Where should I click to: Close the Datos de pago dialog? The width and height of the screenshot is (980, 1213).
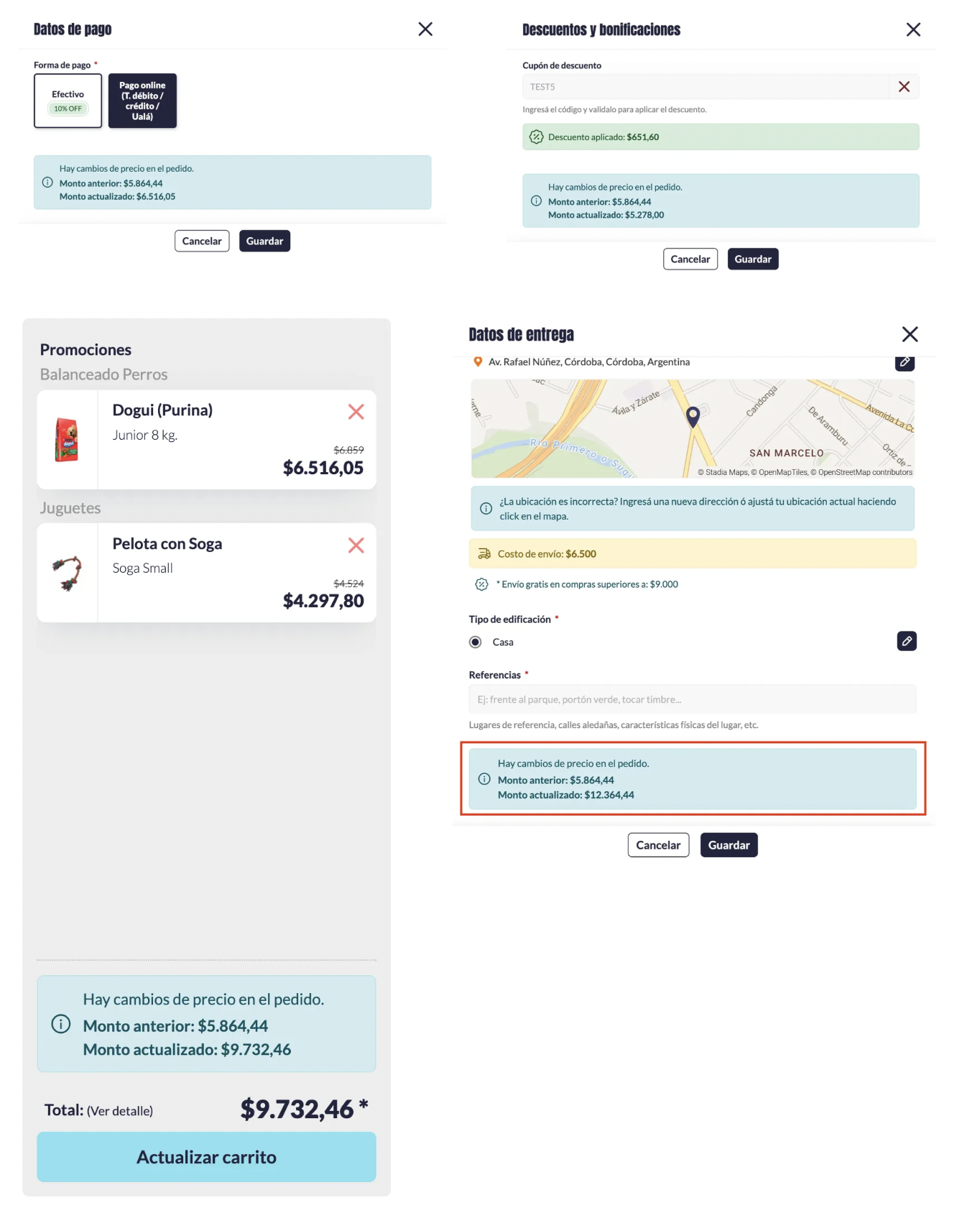click(425, 29)
